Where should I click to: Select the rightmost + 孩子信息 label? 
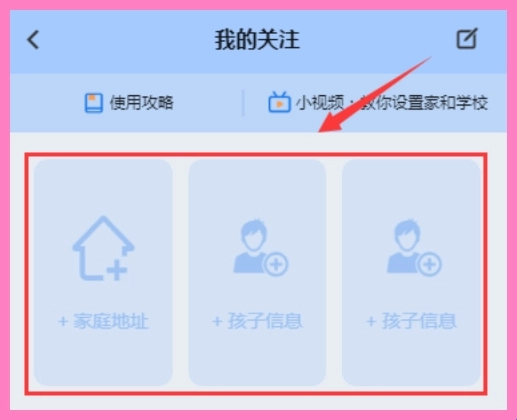(x=411, y=321)
